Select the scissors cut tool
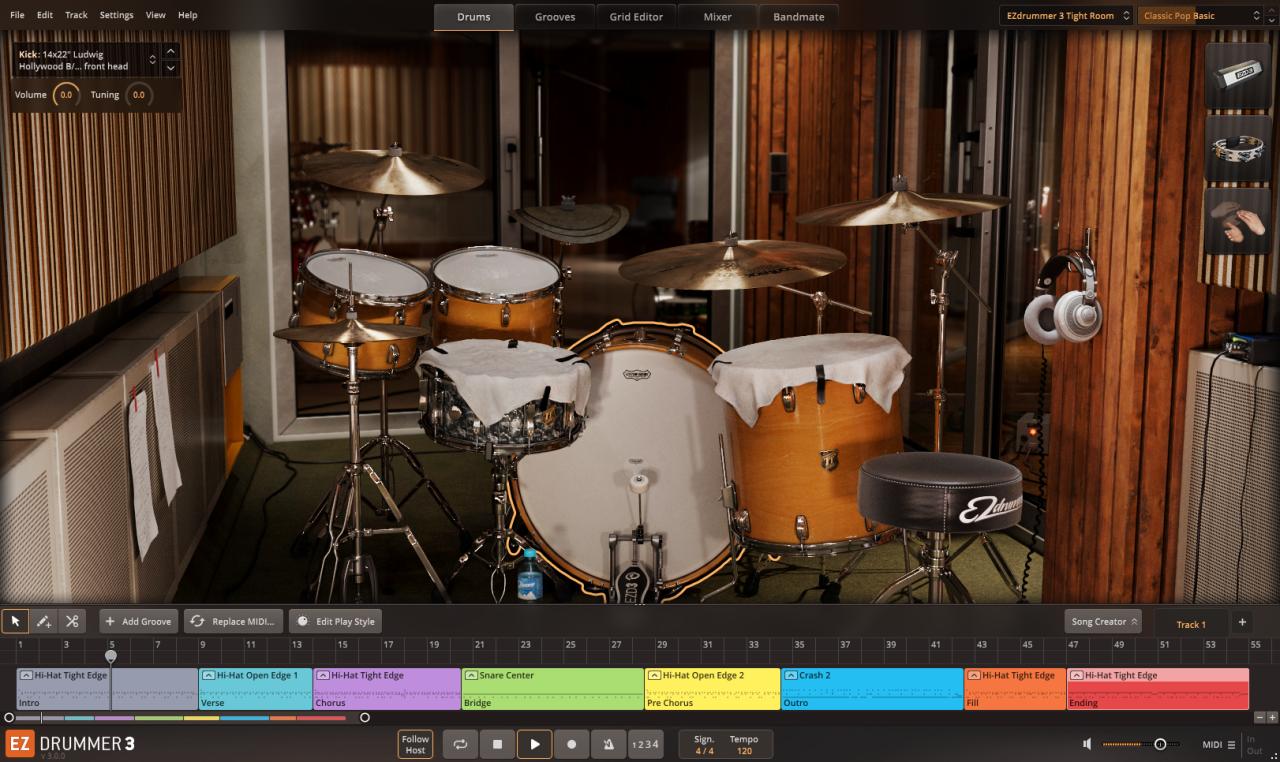Image resolution: width=1280 pixels, height=762 pixels. pyautogui.click(x=72, y=621)
